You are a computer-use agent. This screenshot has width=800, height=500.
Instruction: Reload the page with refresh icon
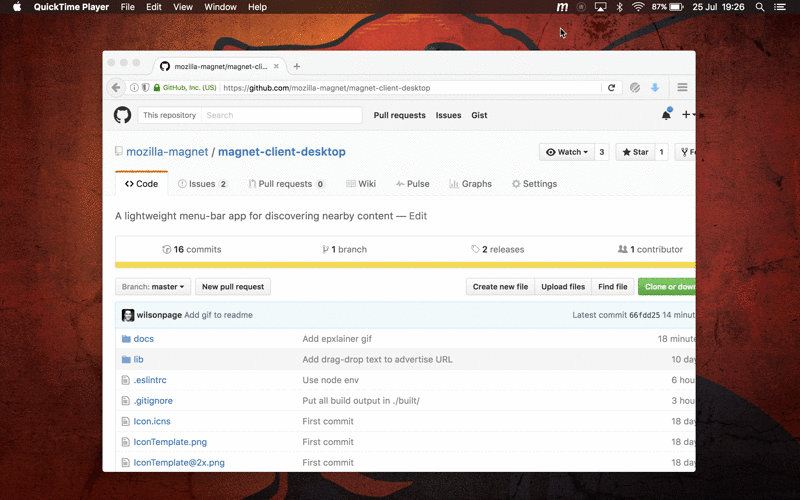coord(611,88)
